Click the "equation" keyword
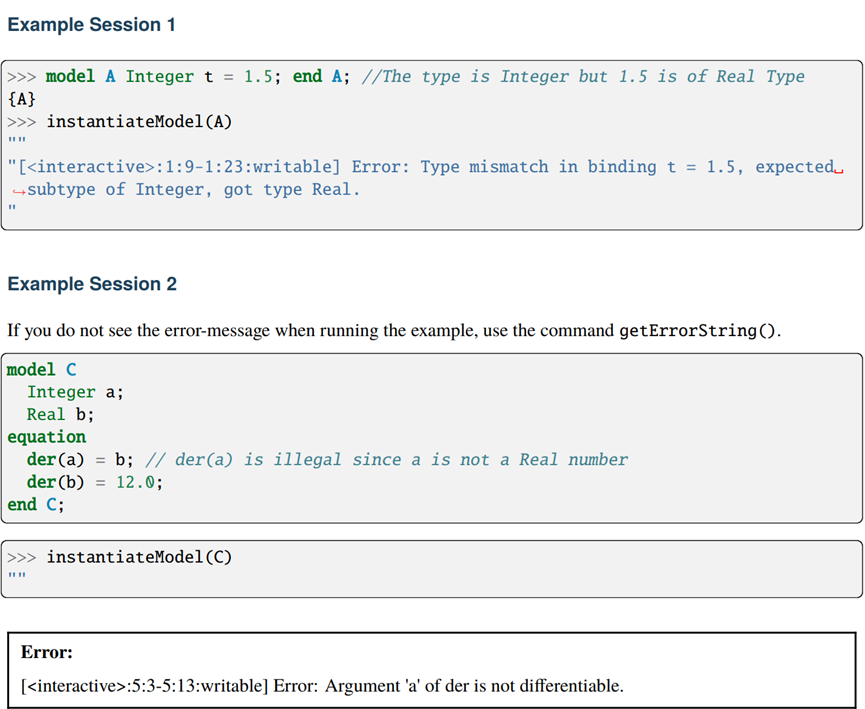Screen dimensions: 865x709 point(46,437)
